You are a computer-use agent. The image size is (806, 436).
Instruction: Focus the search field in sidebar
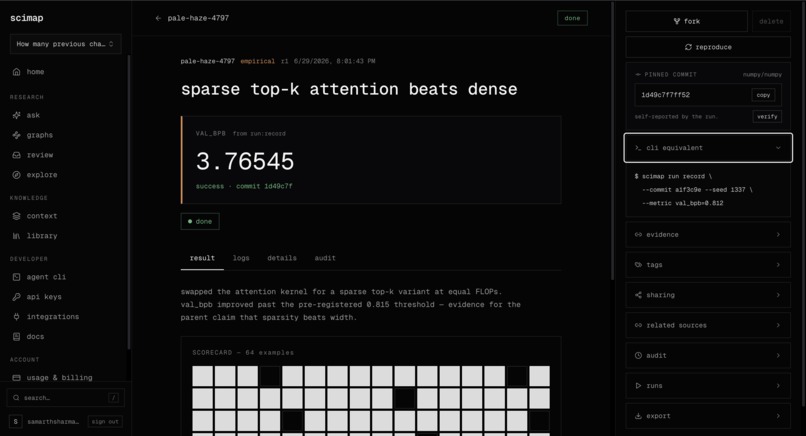[65, 397]
